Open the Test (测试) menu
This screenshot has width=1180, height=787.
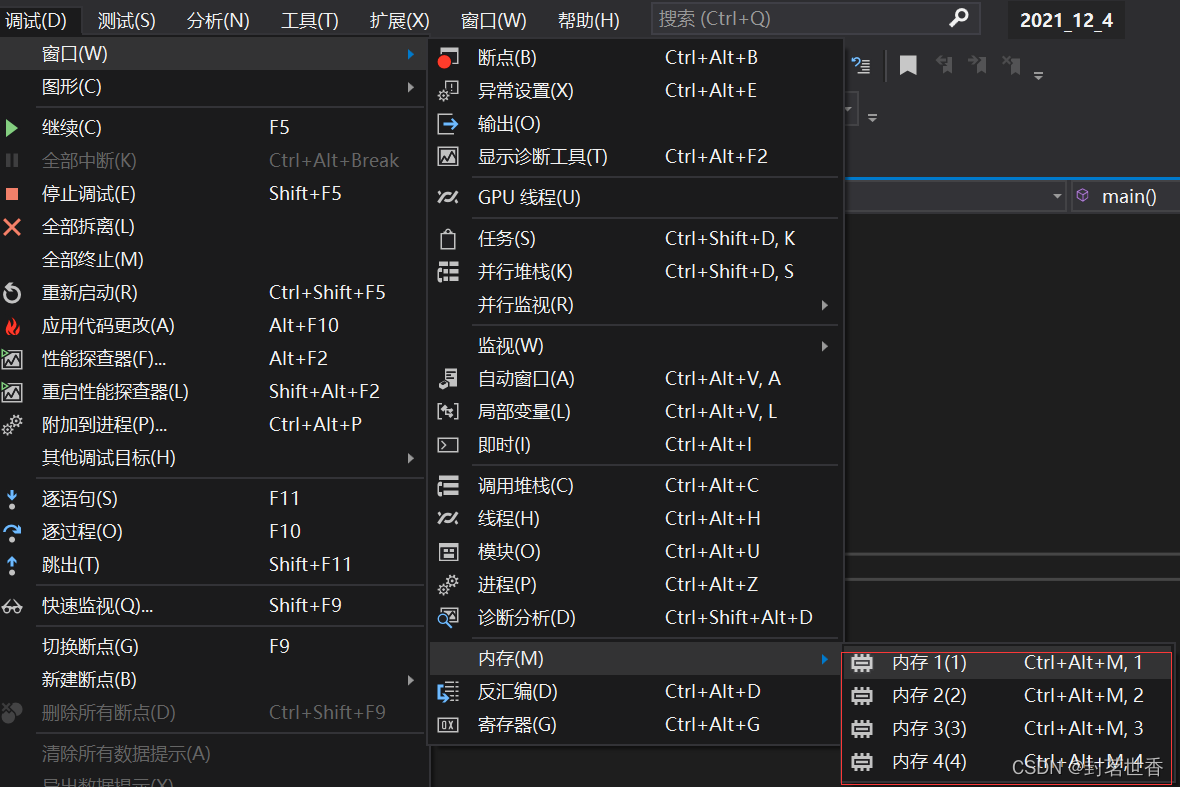127,20
